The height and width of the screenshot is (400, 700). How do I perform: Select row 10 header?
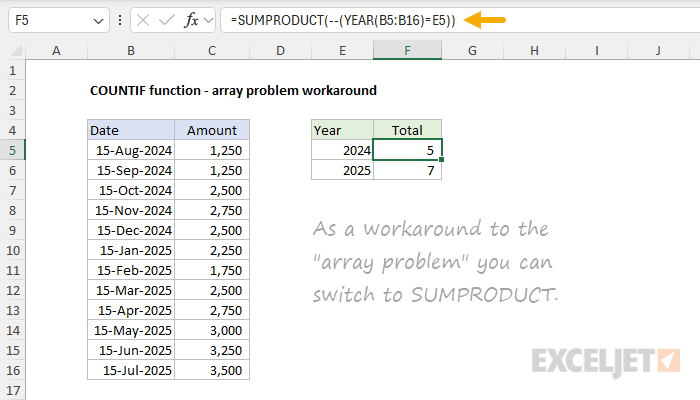pos(12,250)
